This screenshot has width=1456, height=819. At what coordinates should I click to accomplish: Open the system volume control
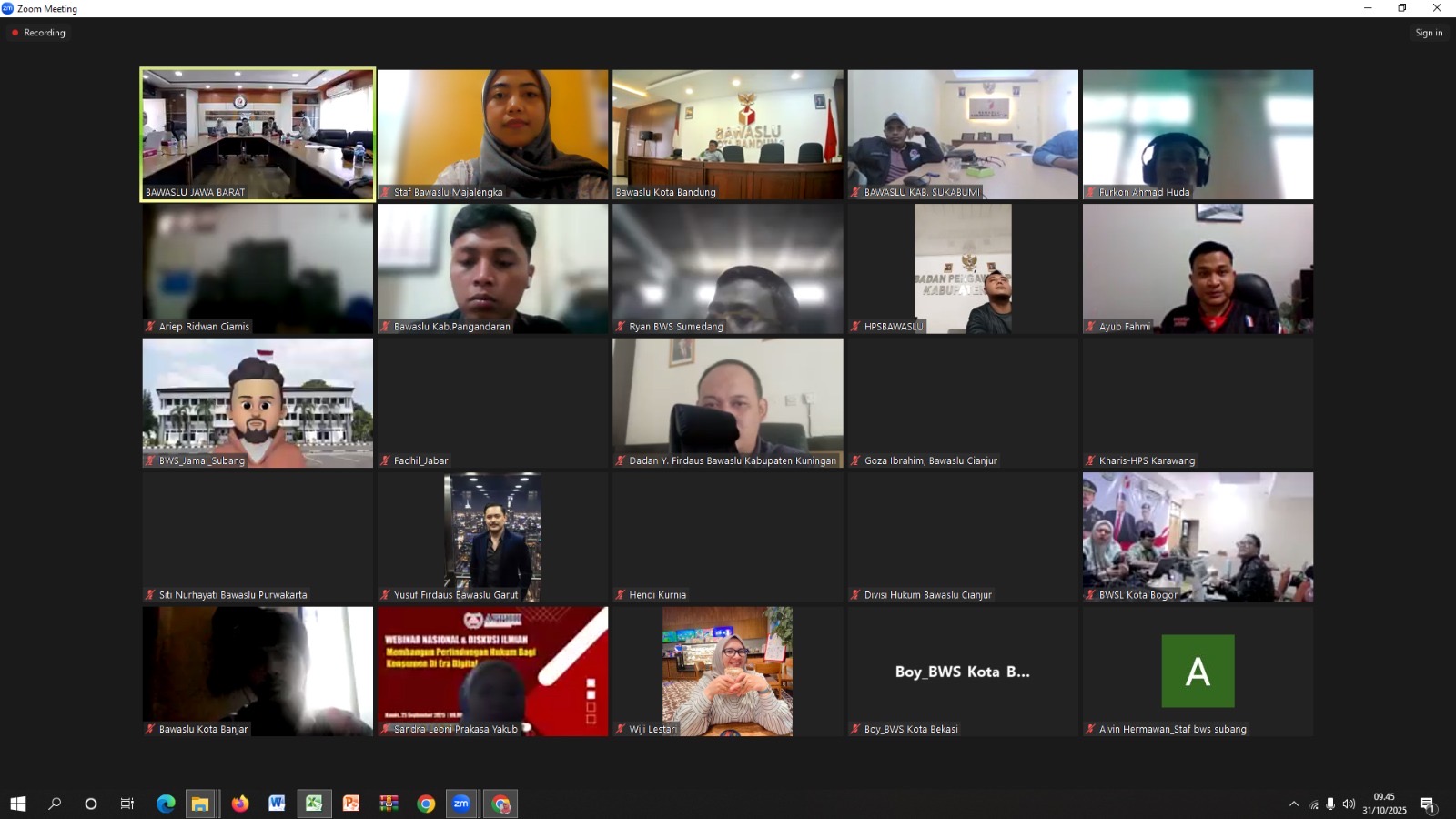pos(1349,804)
